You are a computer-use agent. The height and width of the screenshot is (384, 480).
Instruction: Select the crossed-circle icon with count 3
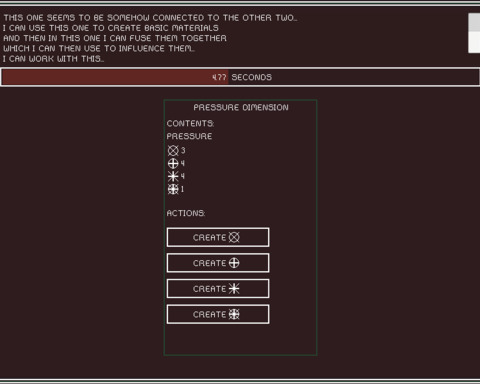coord(173,151)
